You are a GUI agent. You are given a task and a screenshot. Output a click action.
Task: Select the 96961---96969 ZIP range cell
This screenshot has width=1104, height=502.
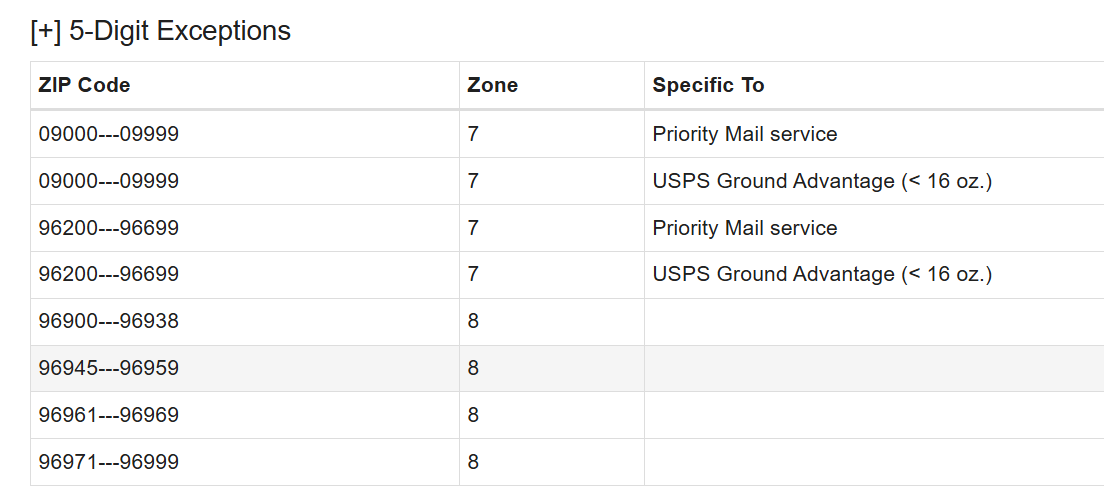109,415
